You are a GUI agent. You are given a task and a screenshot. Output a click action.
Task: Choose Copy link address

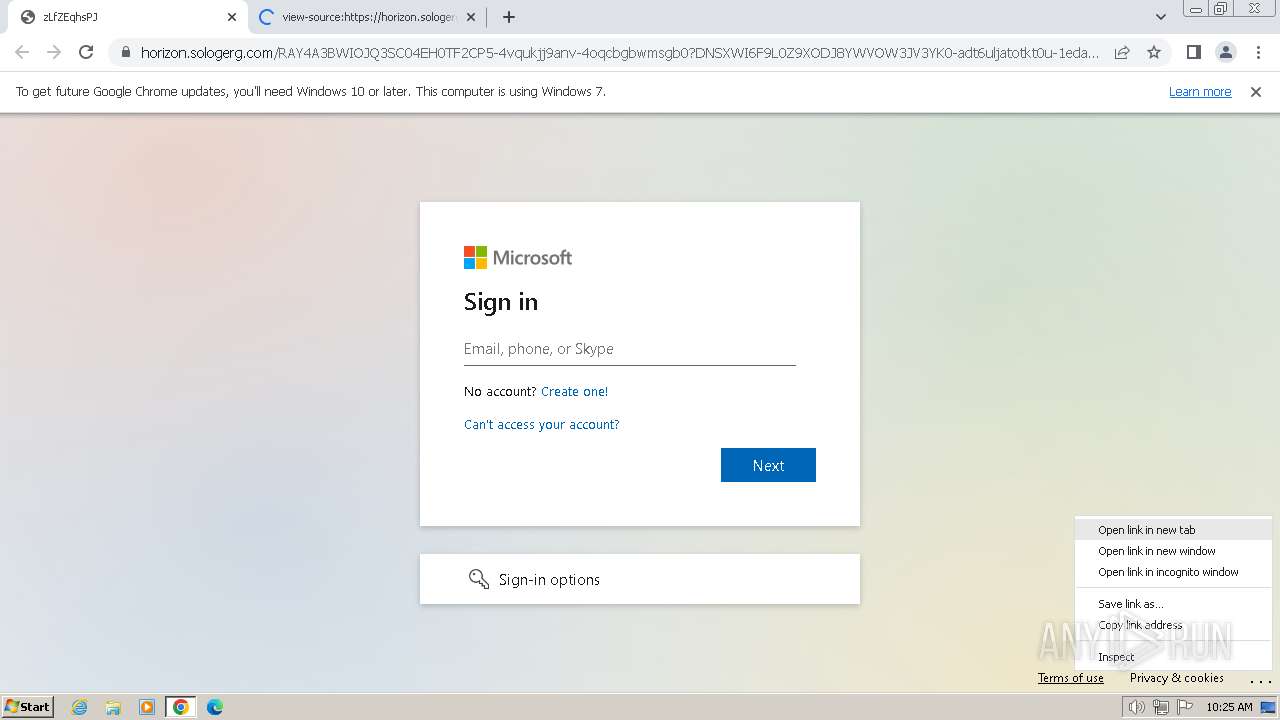pyautogui.click(x=1173, y=625)
